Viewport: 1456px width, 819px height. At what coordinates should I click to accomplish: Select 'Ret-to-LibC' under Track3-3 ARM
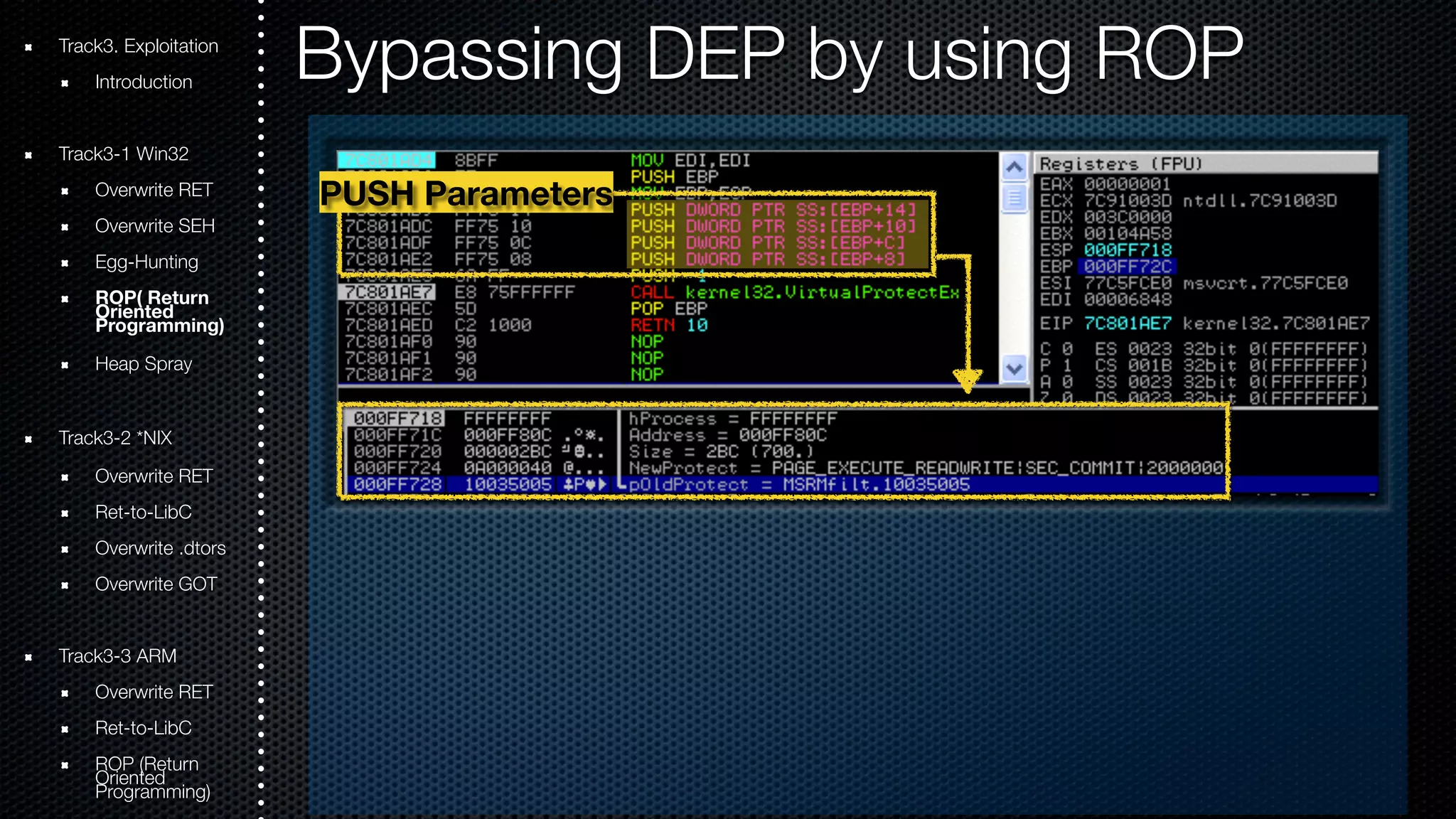144,729
